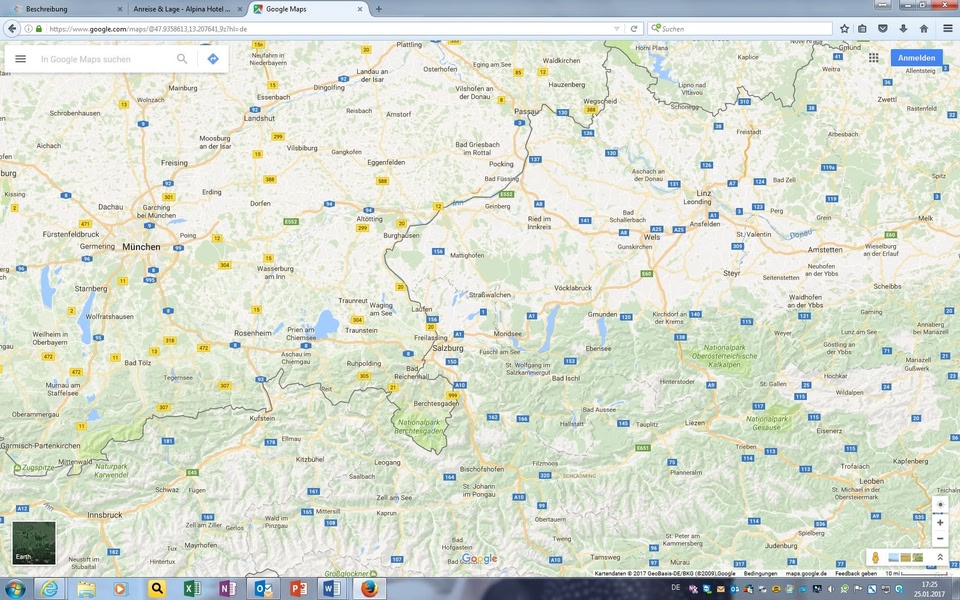Bookmark this page with star icon
Image resolution: width=960 pixels, height=600 pixels.
(x=844, y=29)
